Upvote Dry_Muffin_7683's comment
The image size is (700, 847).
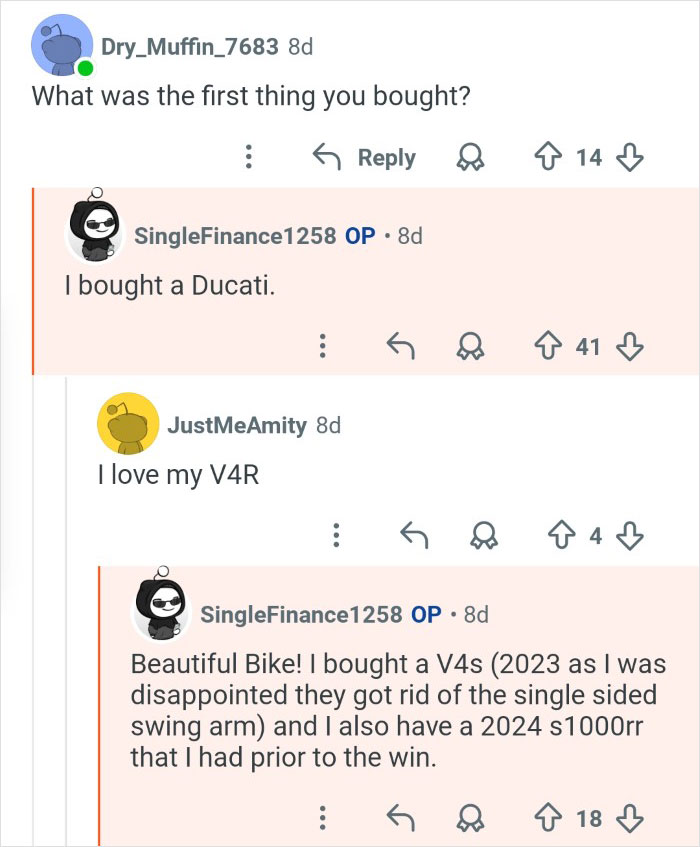547,157
